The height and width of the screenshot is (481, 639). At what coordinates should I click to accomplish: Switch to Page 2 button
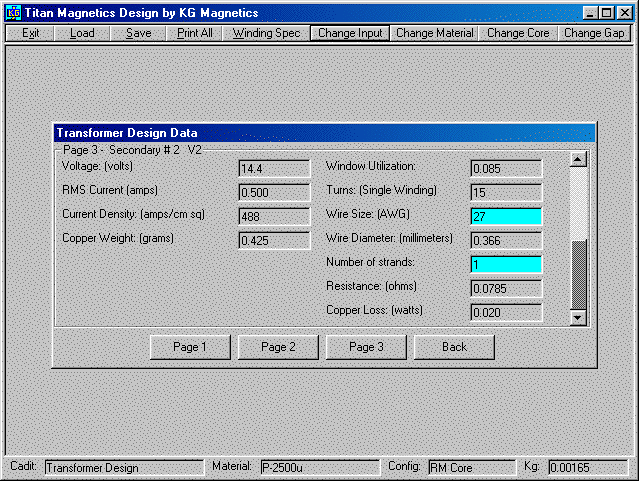278,347
